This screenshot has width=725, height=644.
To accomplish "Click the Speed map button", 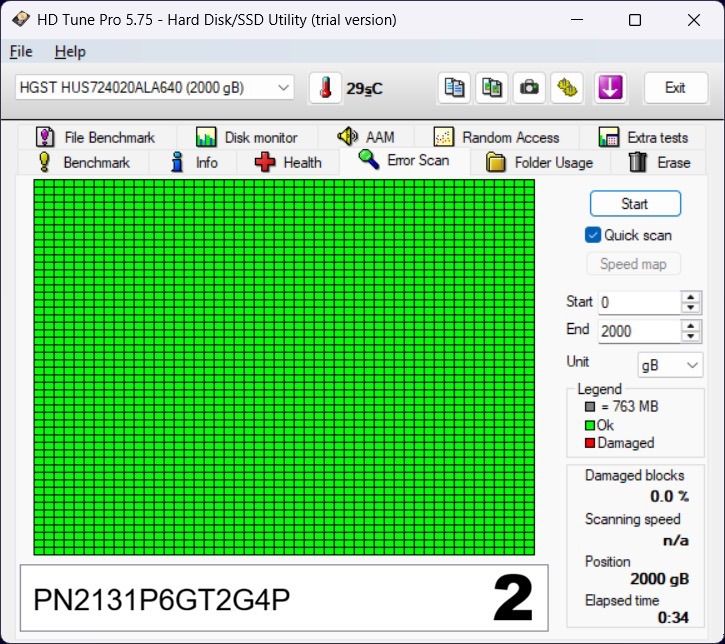I will (x=633, y=264).
